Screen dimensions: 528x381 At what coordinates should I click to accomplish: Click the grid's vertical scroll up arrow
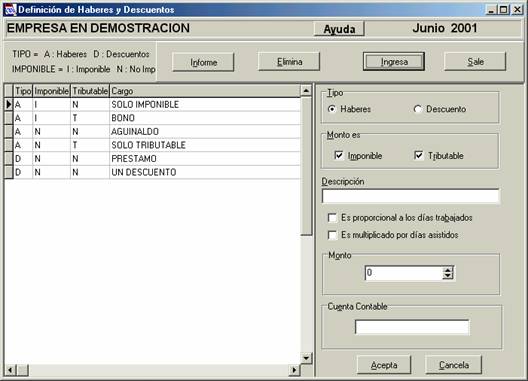[306, 91]
